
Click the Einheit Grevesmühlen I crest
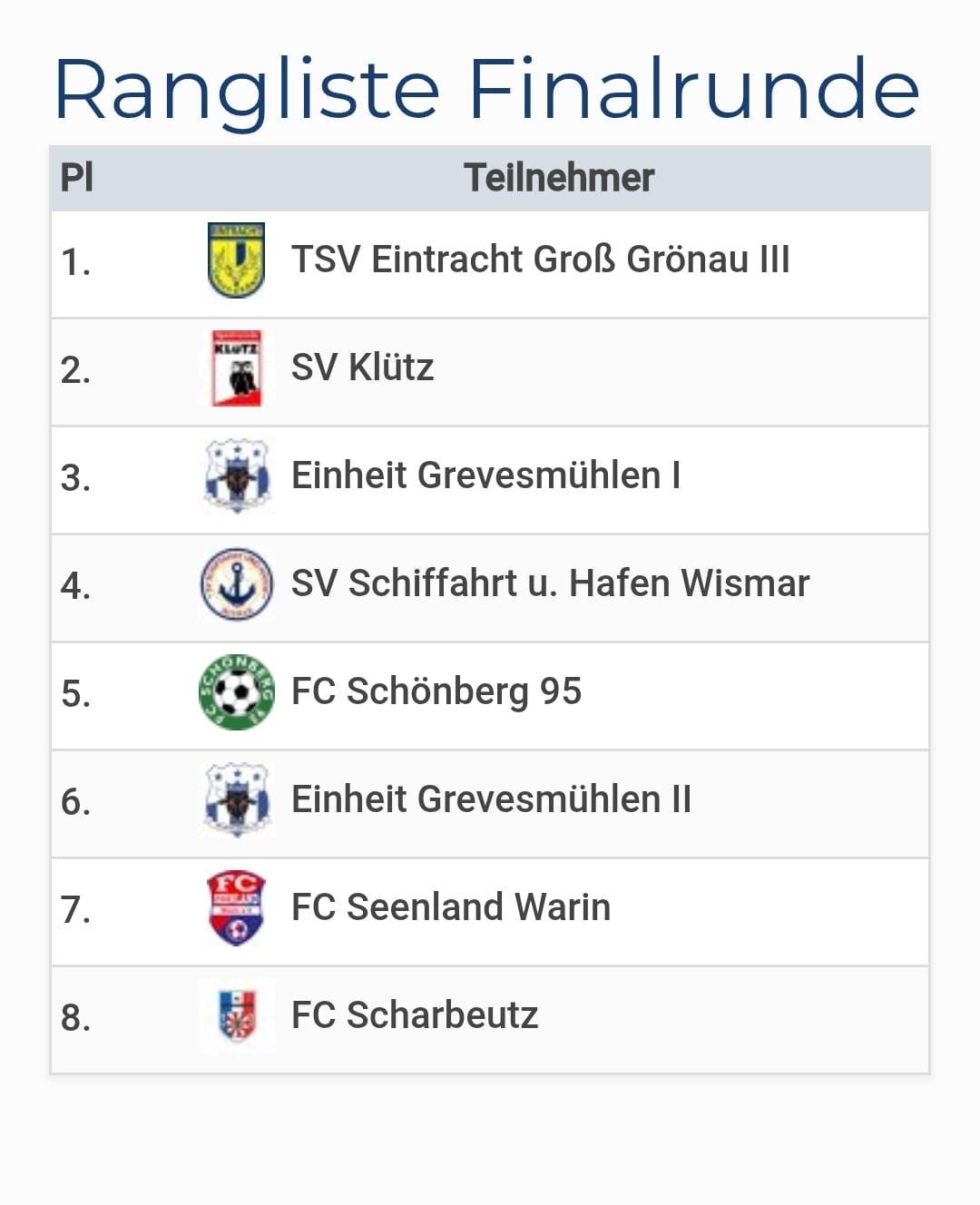tap(236, 476)
